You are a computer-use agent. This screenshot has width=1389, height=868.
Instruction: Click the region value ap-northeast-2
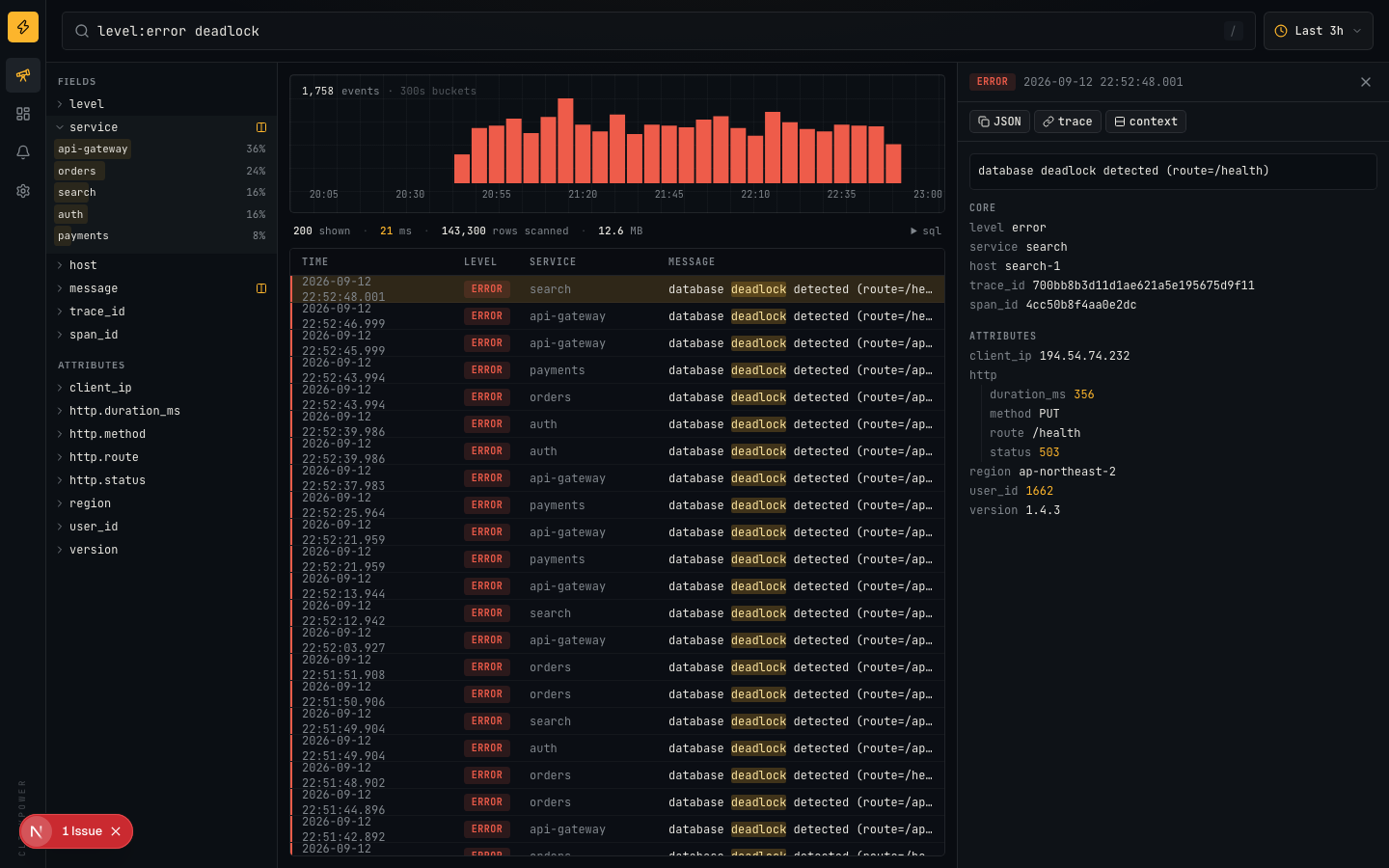[x=1067, y=472]
